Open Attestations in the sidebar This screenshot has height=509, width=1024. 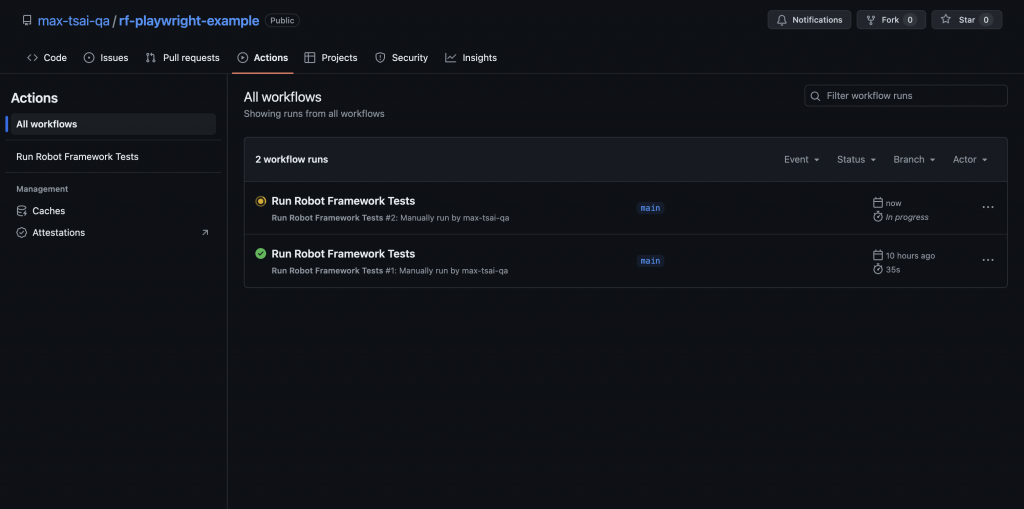pos(58,233)
